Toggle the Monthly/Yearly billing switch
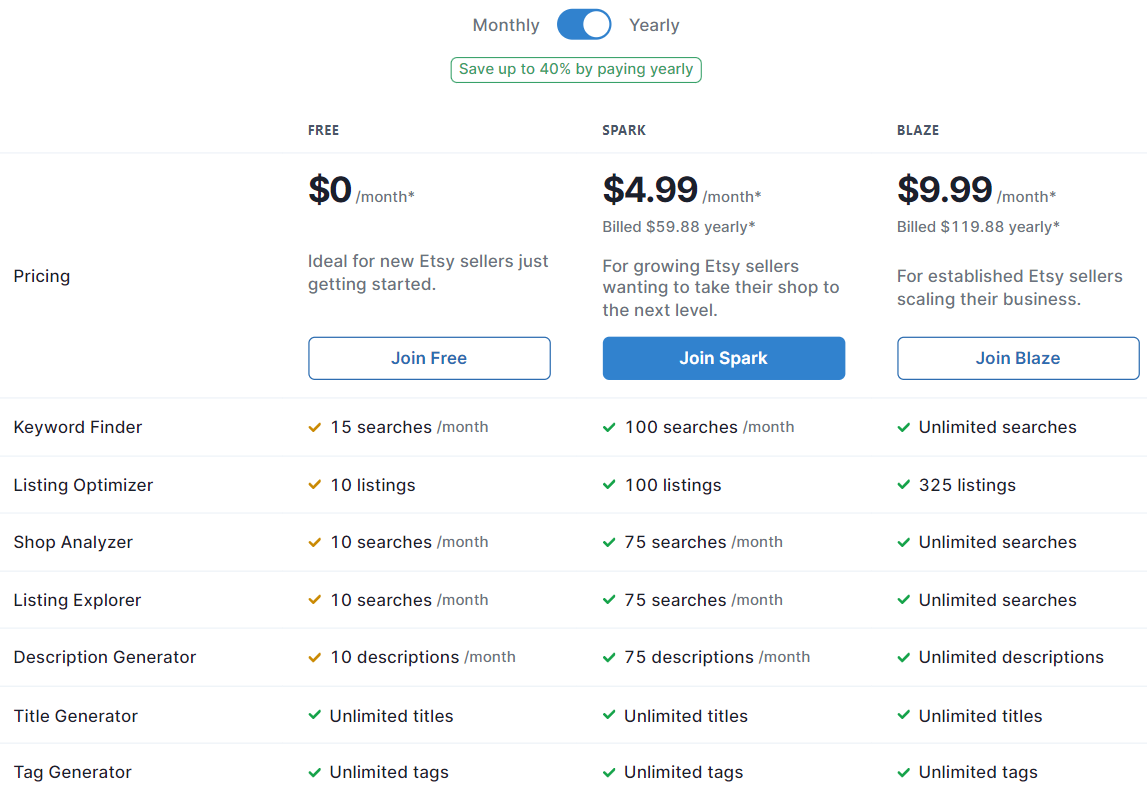 click(584, 24)
